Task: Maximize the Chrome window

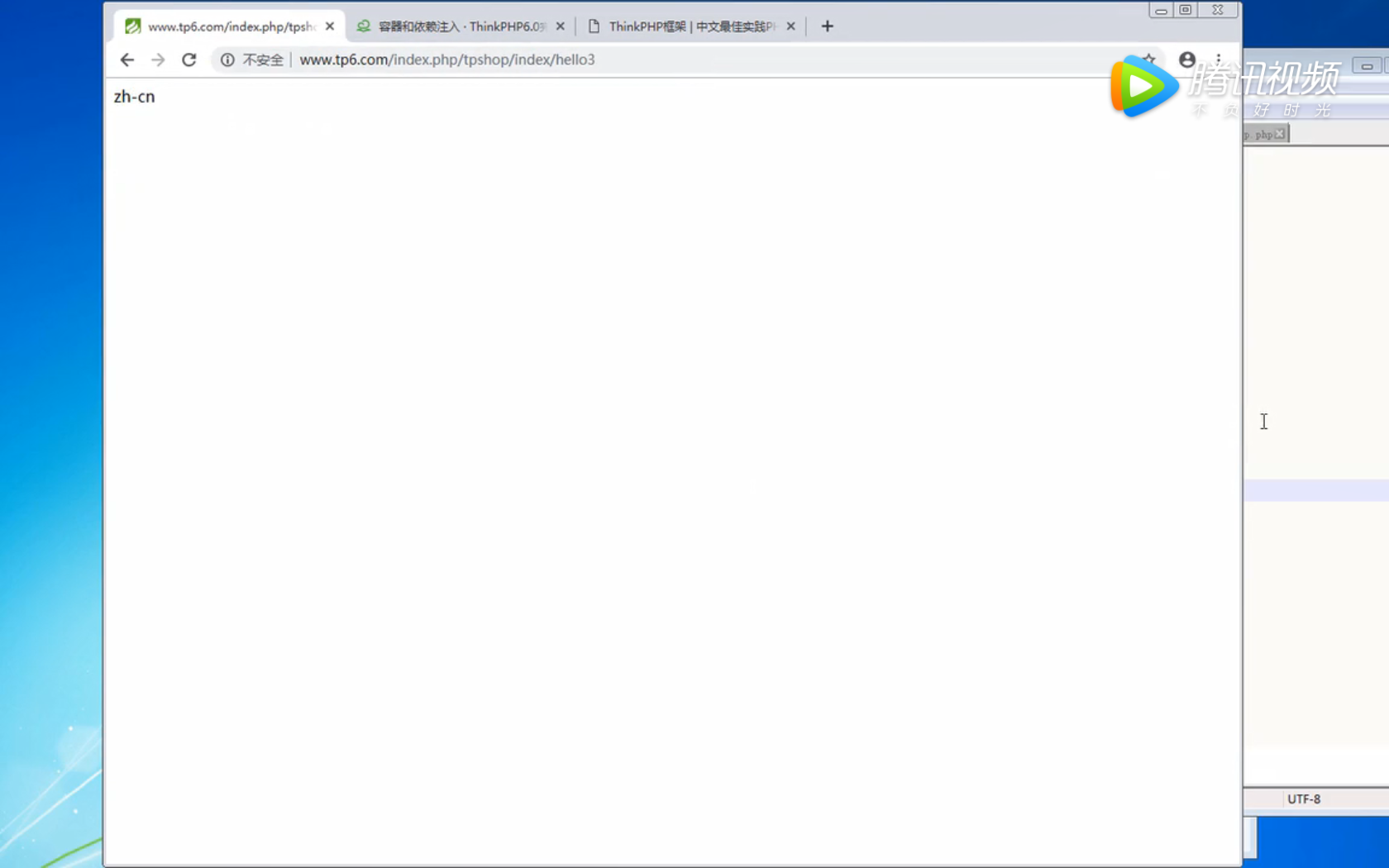Action: pyautogui.click(x=1185, y=10)
